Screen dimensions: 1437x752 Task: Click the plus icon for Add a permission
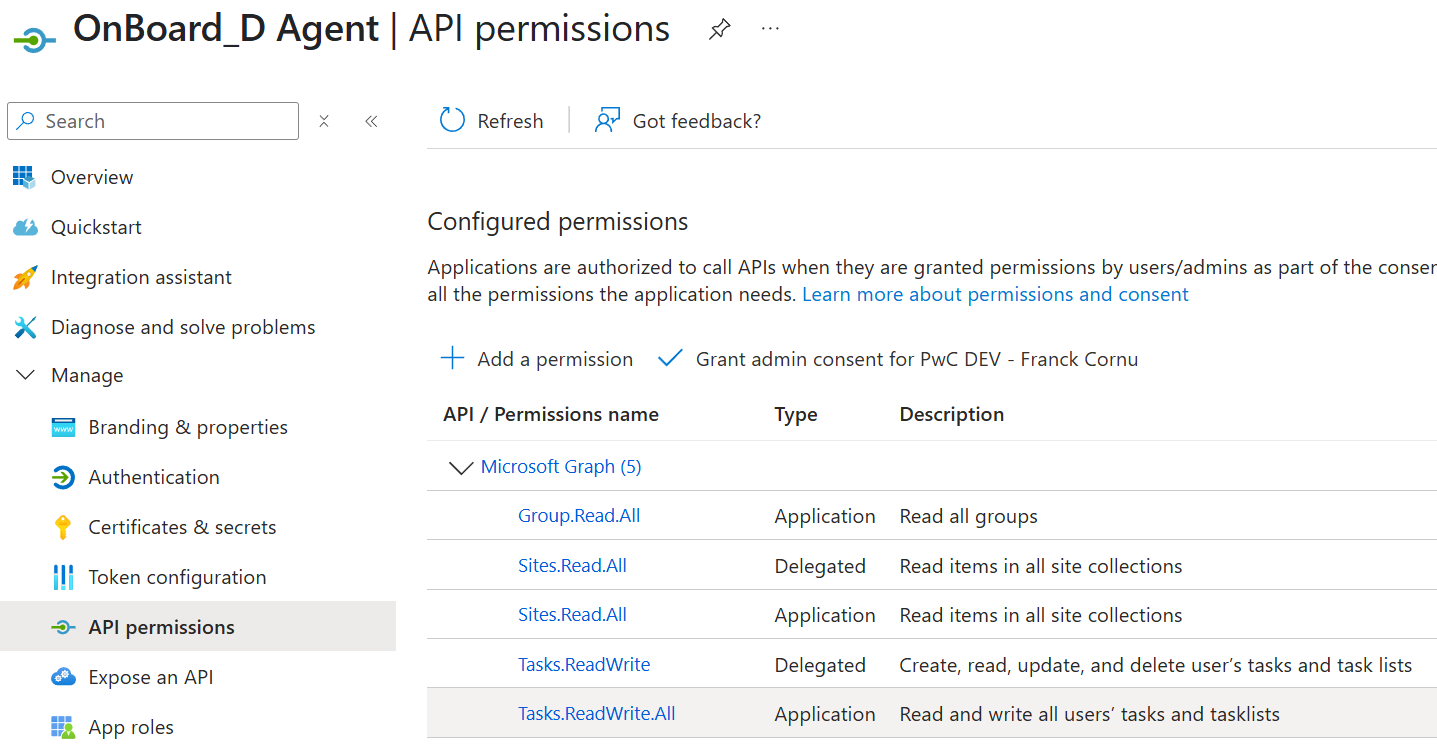(x=453, y=358)
